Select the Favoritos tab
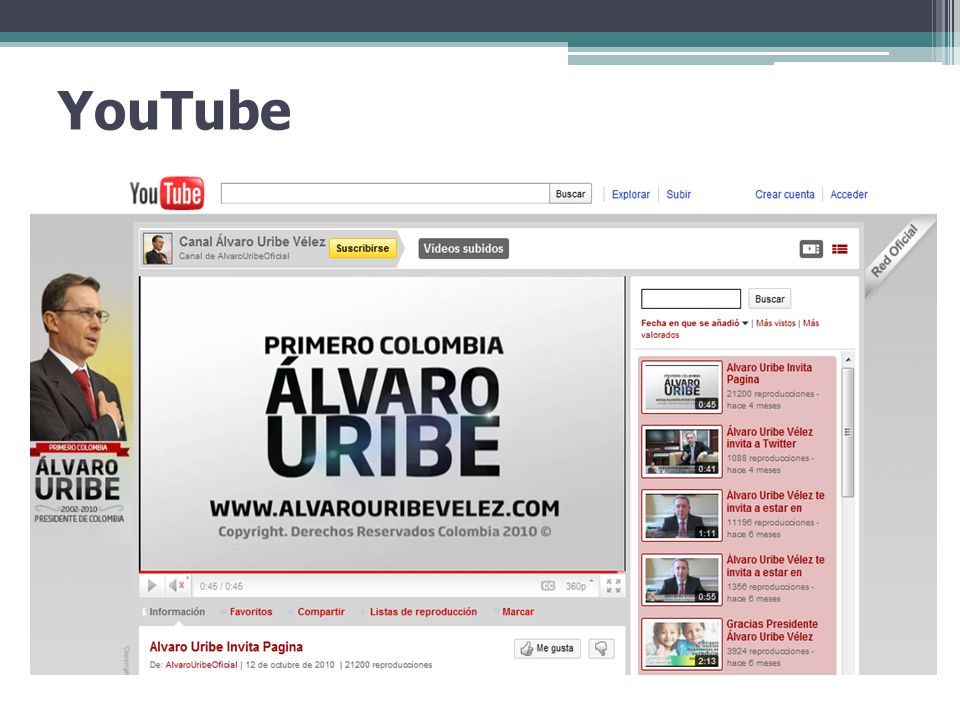 click(x=251, y=612)
